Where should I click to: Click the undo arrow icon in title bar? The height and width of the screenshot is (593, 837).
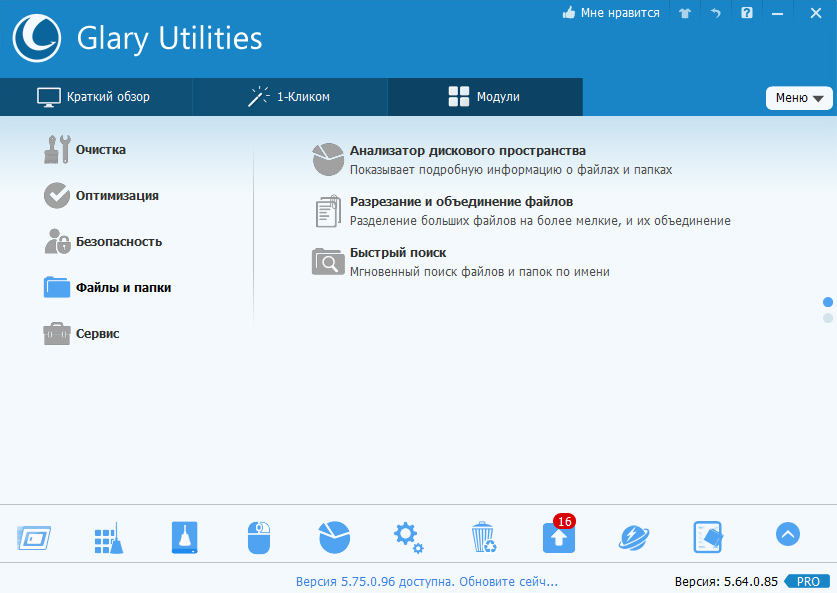716,13
